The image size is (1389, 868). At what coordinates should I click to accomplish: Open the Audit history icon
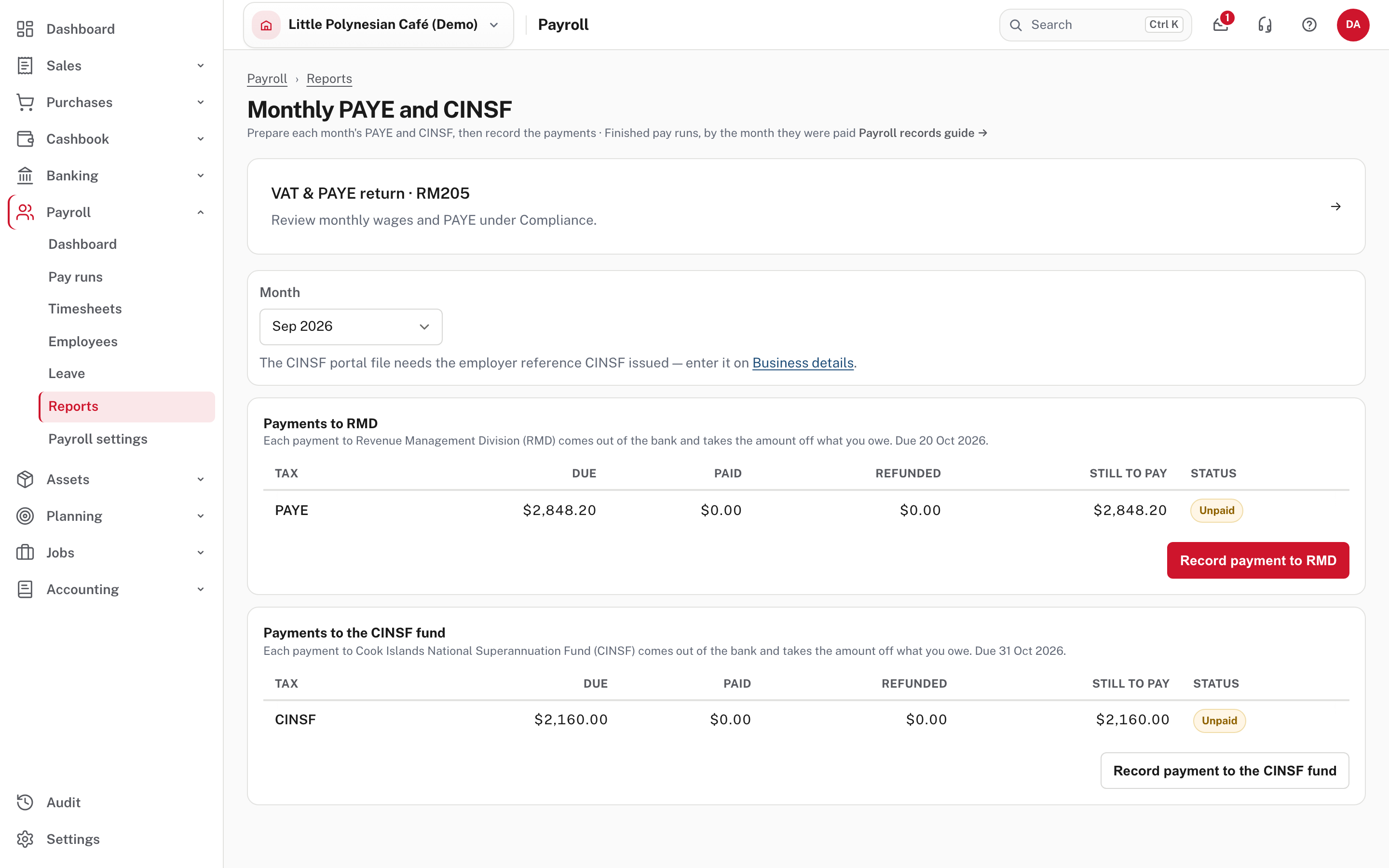point(25,802)
